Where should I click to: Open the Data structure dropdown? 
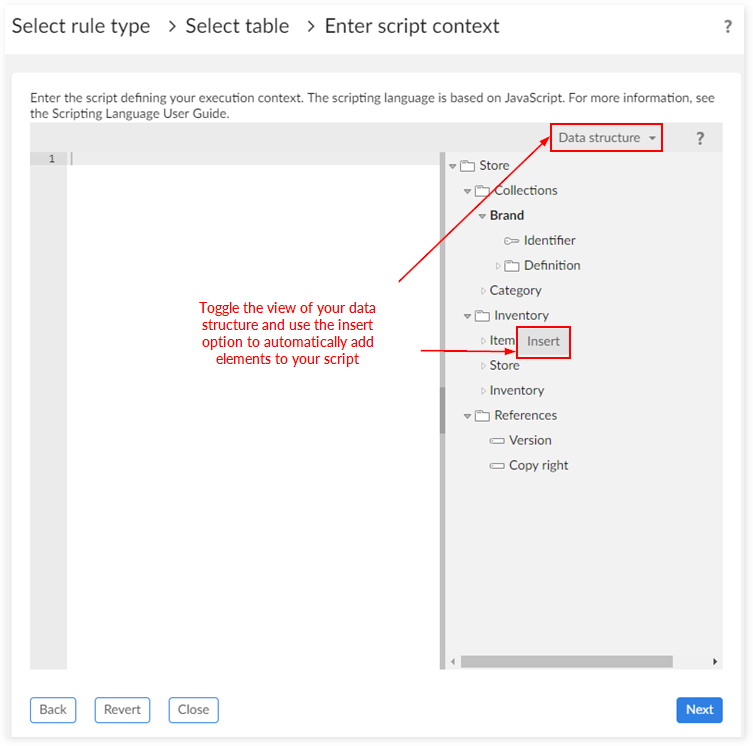point(606,138)
